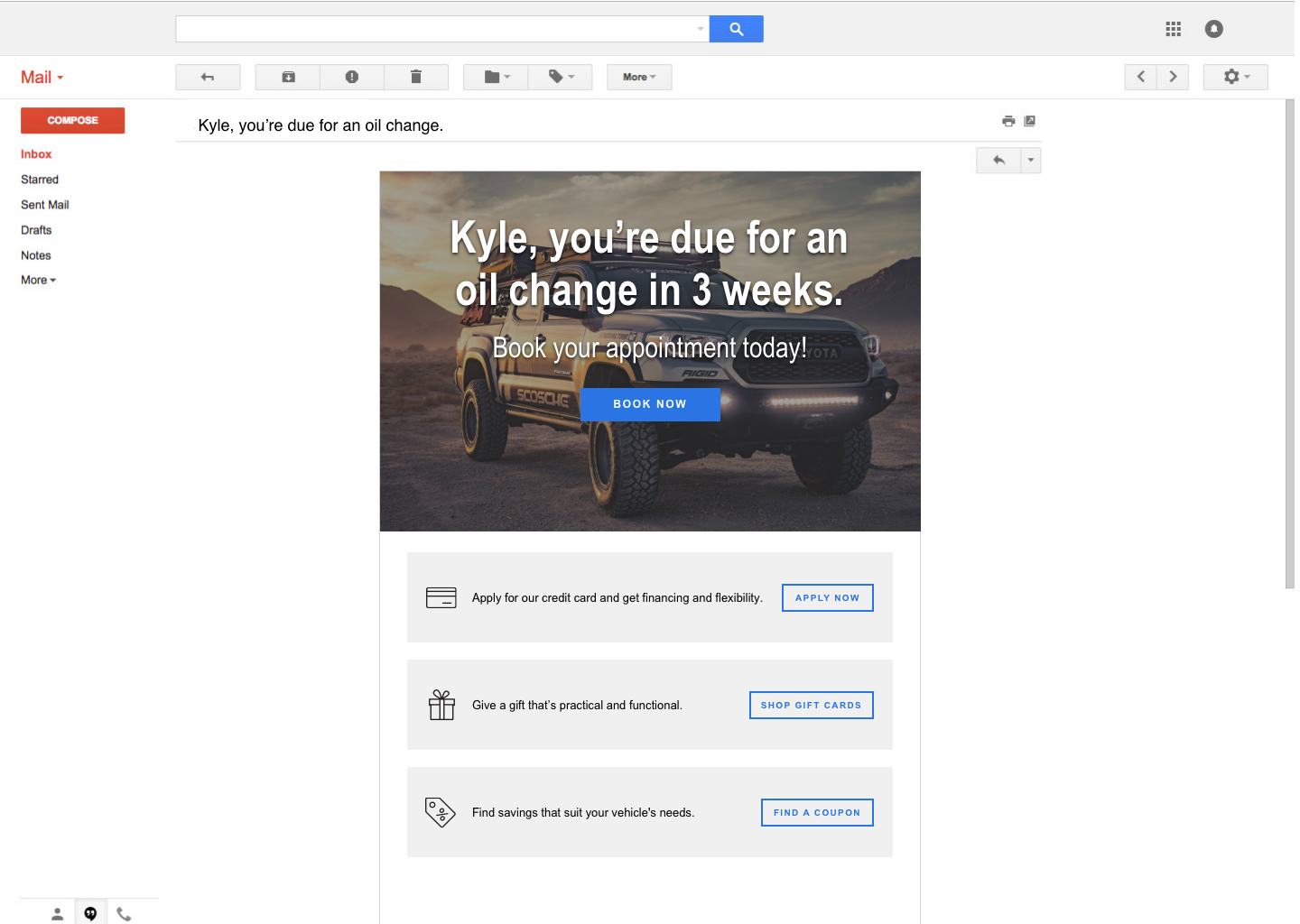Viewport: 1300px width, 924px height.
Task: Click the COMPOSE button
Action: coord(72,120)
